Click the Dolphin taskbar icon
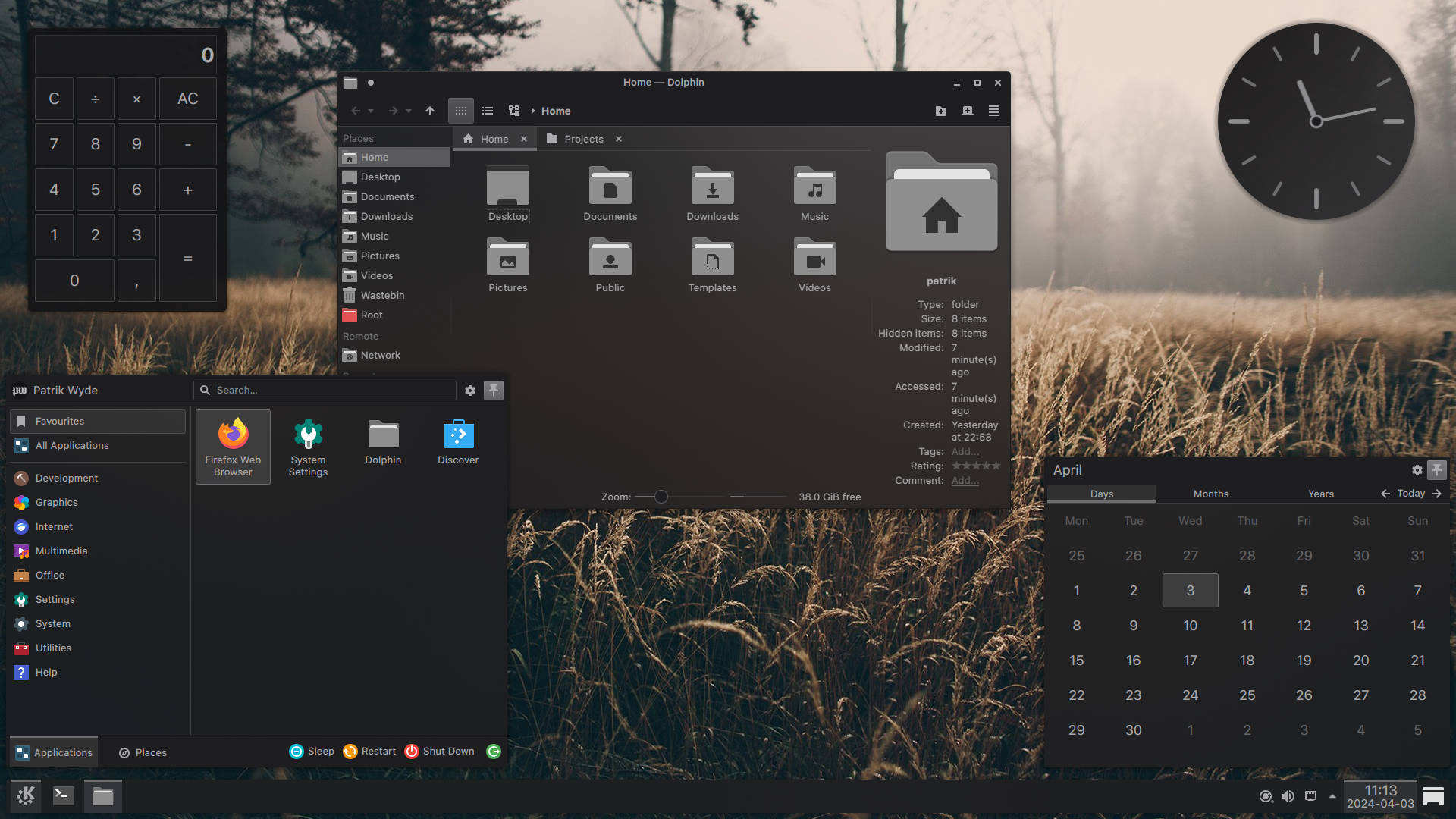Screen dimensions: 1456x819 click(102, 795)
